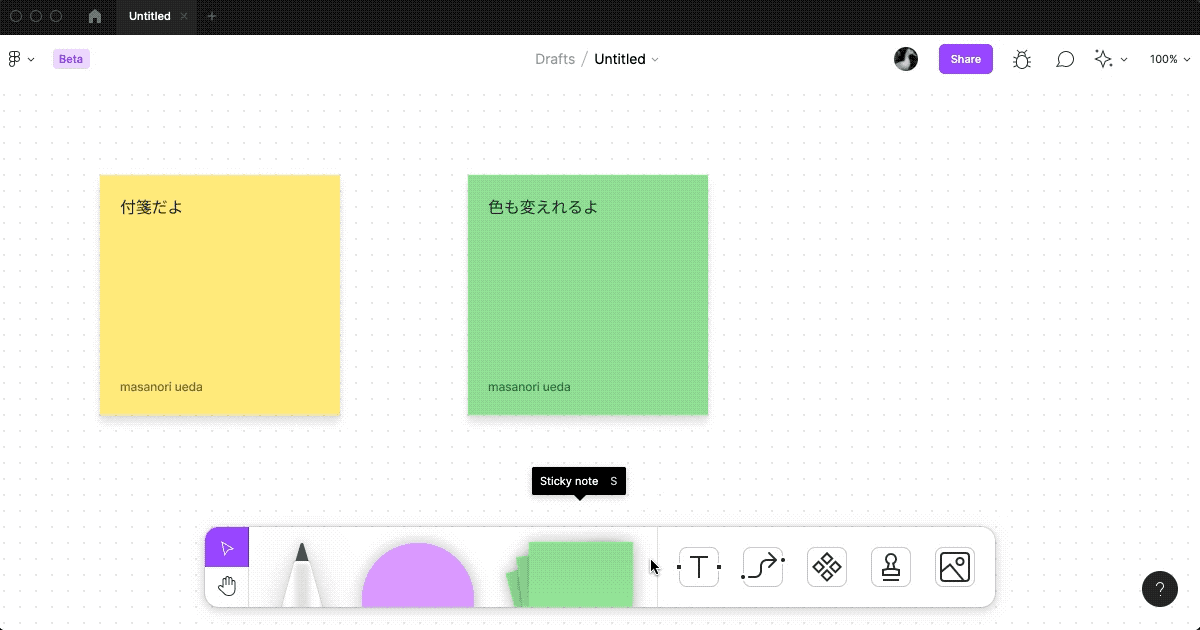Report a bug via the bug icon
1200x630 pixels.
[1022, 59]
